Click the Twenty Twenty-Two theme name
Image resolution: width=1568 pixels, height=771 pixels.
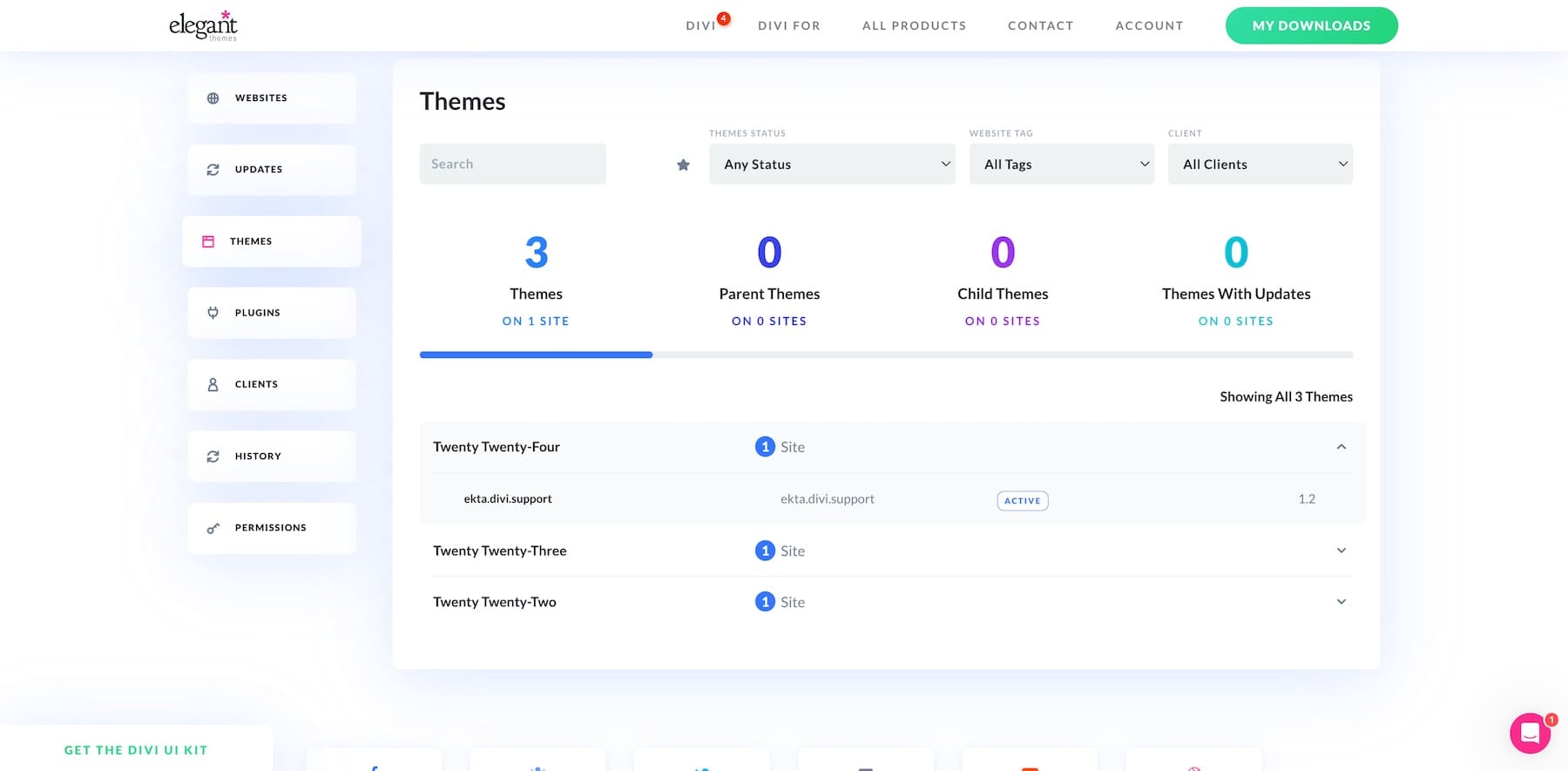click(495, 602)
